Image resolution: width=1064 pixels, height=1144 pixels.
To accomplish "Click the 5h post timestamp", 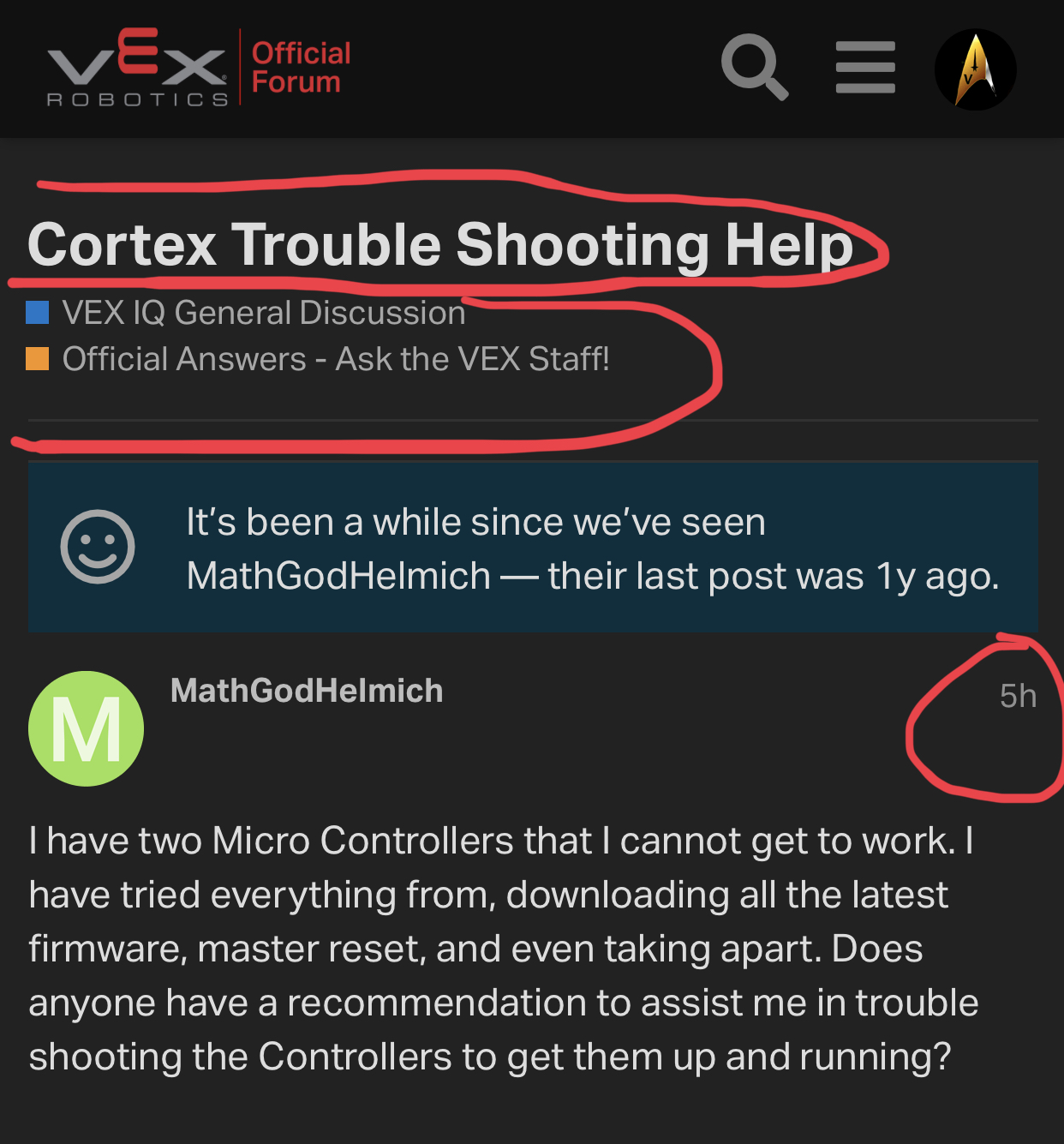I will point(1018,696).
